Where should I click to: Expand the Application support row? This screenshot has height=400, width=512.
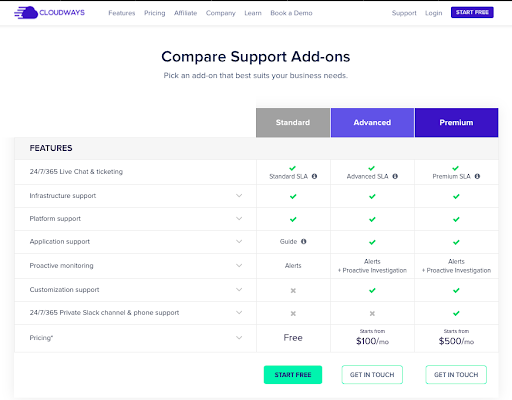coord(239,241)
